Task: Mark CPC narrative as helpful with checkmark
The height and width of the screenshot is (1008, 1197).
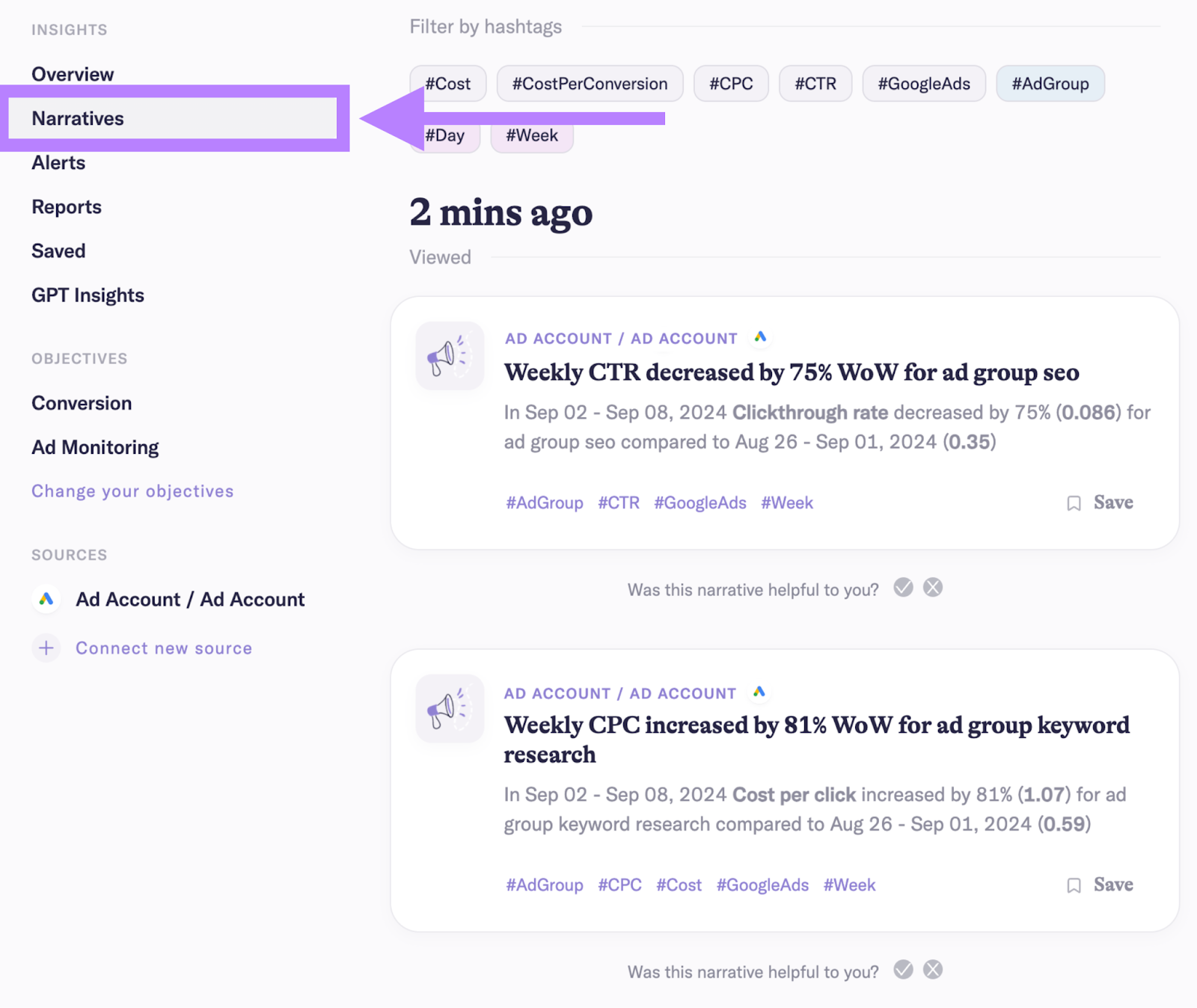Action: [x=903, y=970]
